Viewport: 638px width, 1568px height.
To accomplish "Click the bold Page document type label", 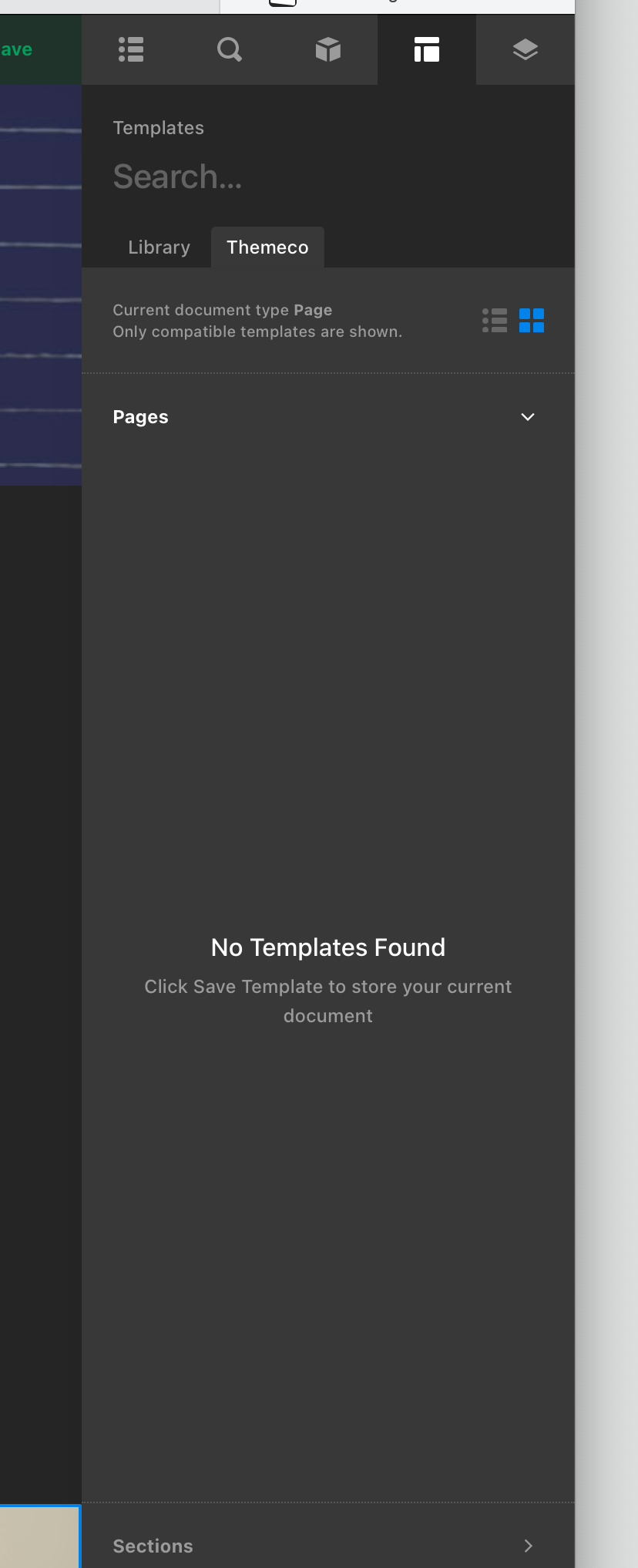I will pos(313,310).
